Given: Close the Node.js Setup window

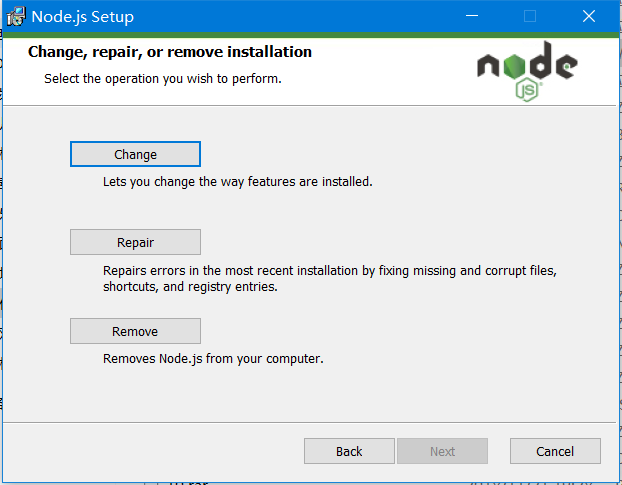Looking at the screenshot, I should (589, 16).
